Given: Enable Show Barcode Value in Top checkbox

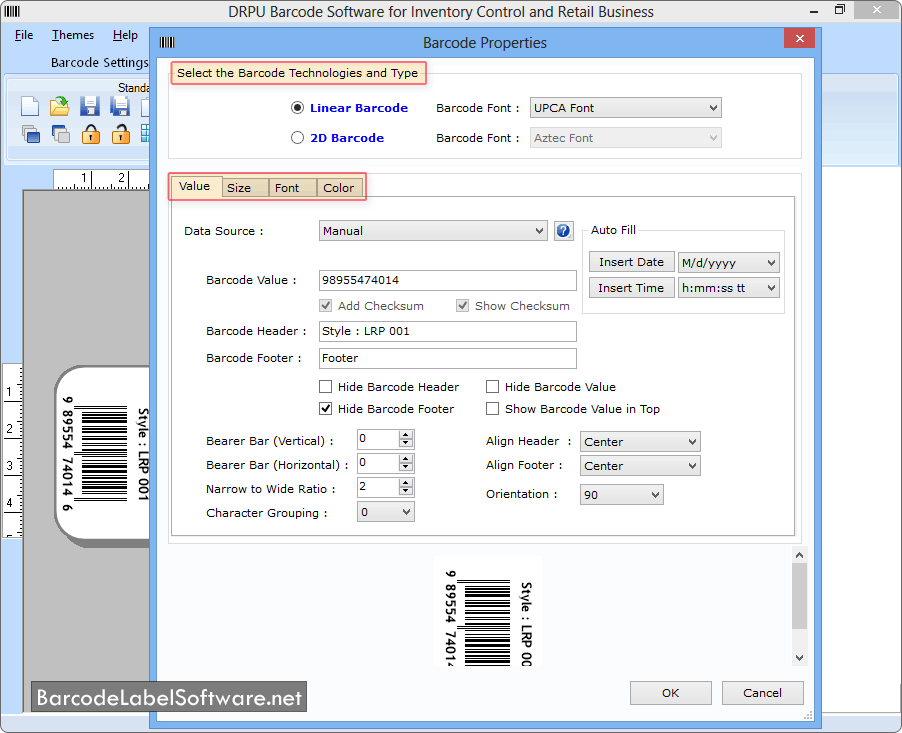Looking at the screenshot, I should point(492,409).
